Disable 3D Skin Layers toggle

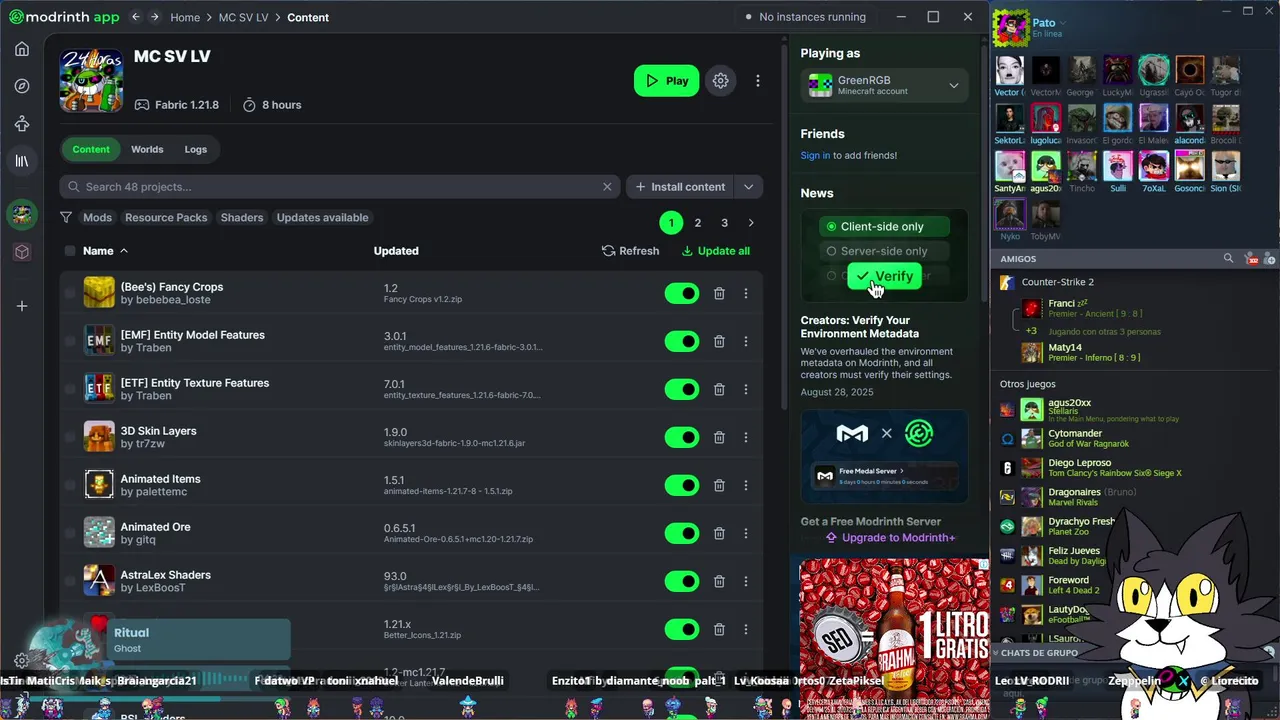coord(682,437)
